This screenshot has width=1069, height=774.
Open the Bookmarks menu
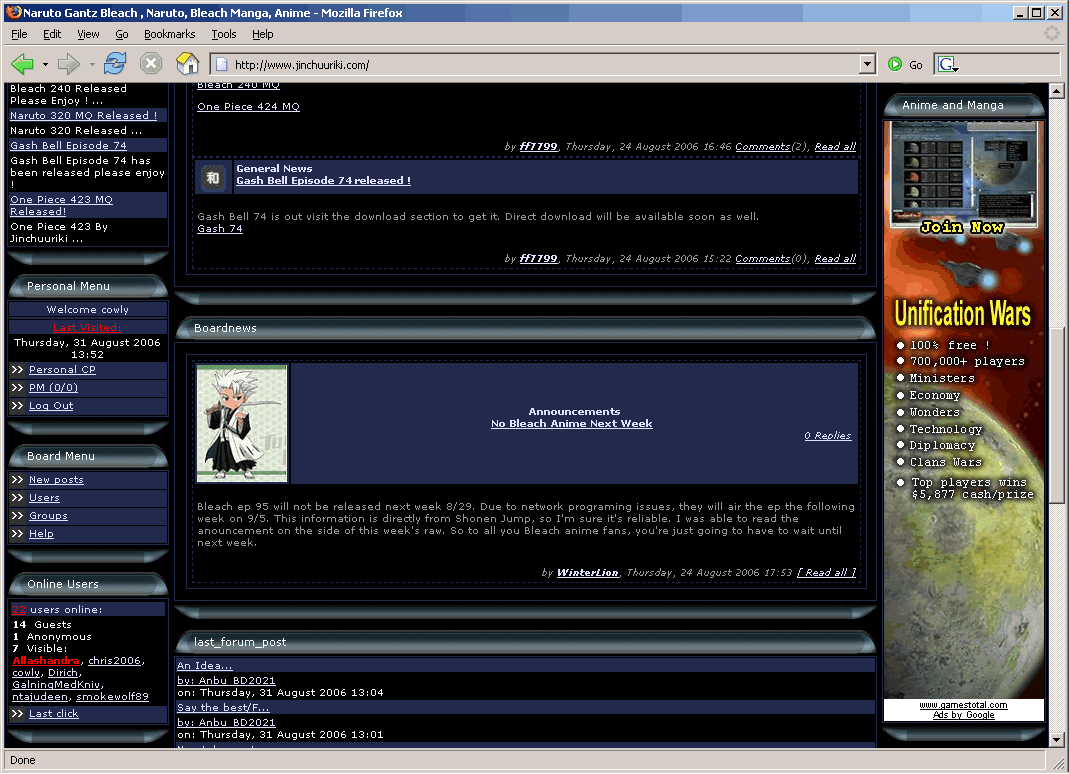pyautogui.click(x=169, y=34)
